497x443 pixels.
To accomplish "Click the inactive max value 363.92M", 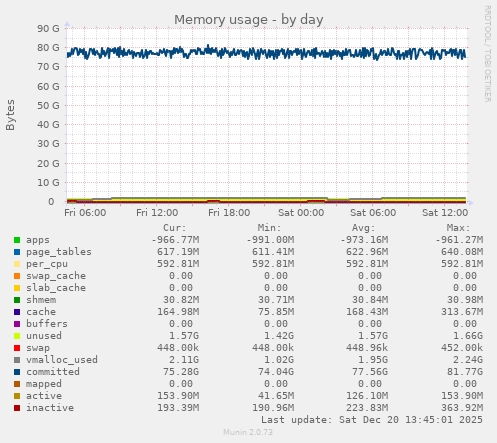I will pos(462,408).
